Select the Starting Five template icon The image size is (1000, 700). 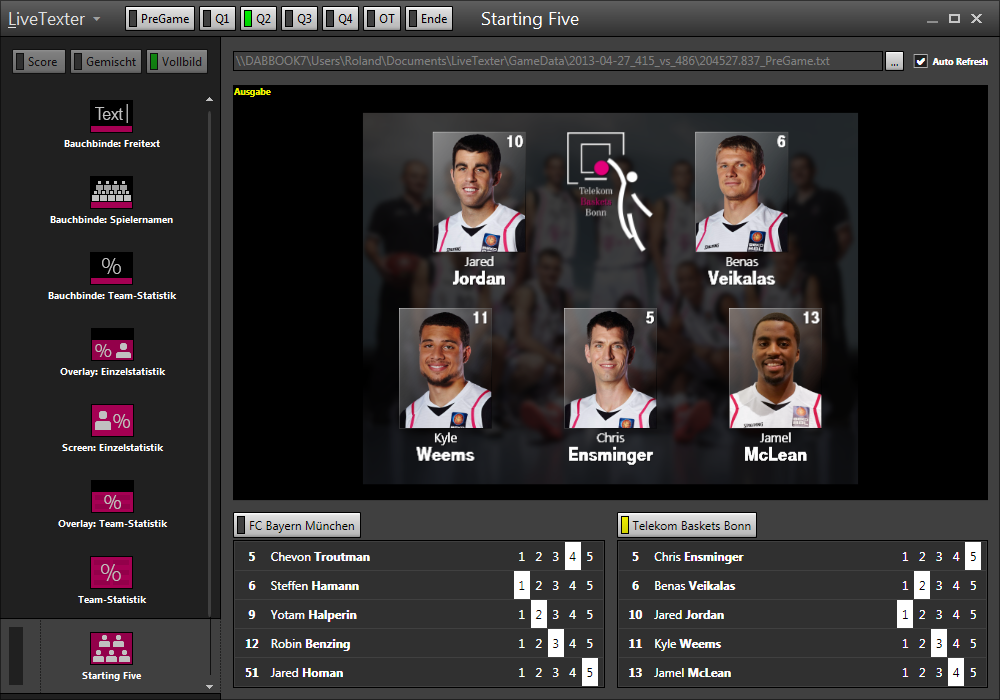(112, 648)
